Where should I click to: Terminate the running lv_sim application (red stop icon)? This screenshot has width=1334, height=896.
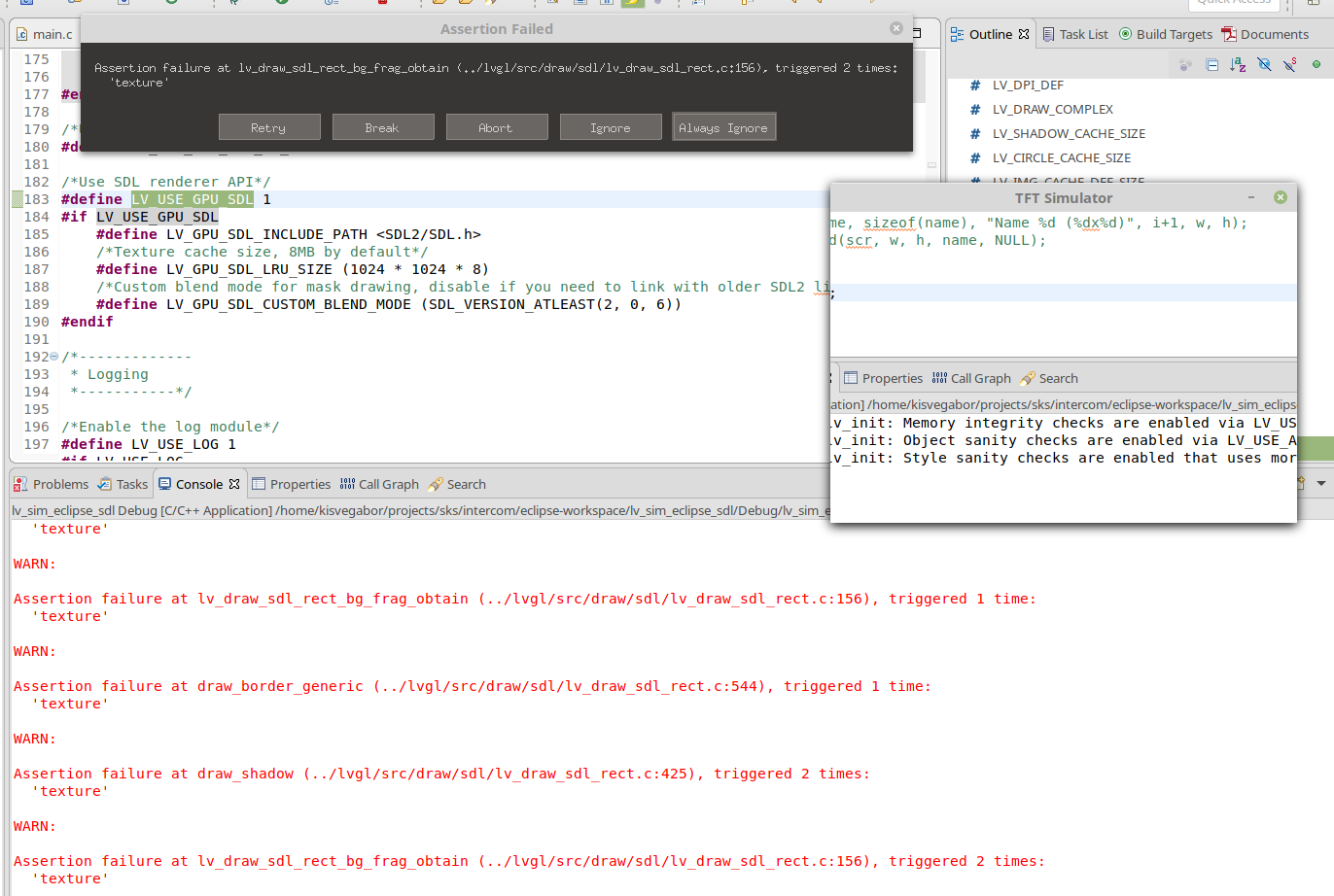tap(384, 4)
